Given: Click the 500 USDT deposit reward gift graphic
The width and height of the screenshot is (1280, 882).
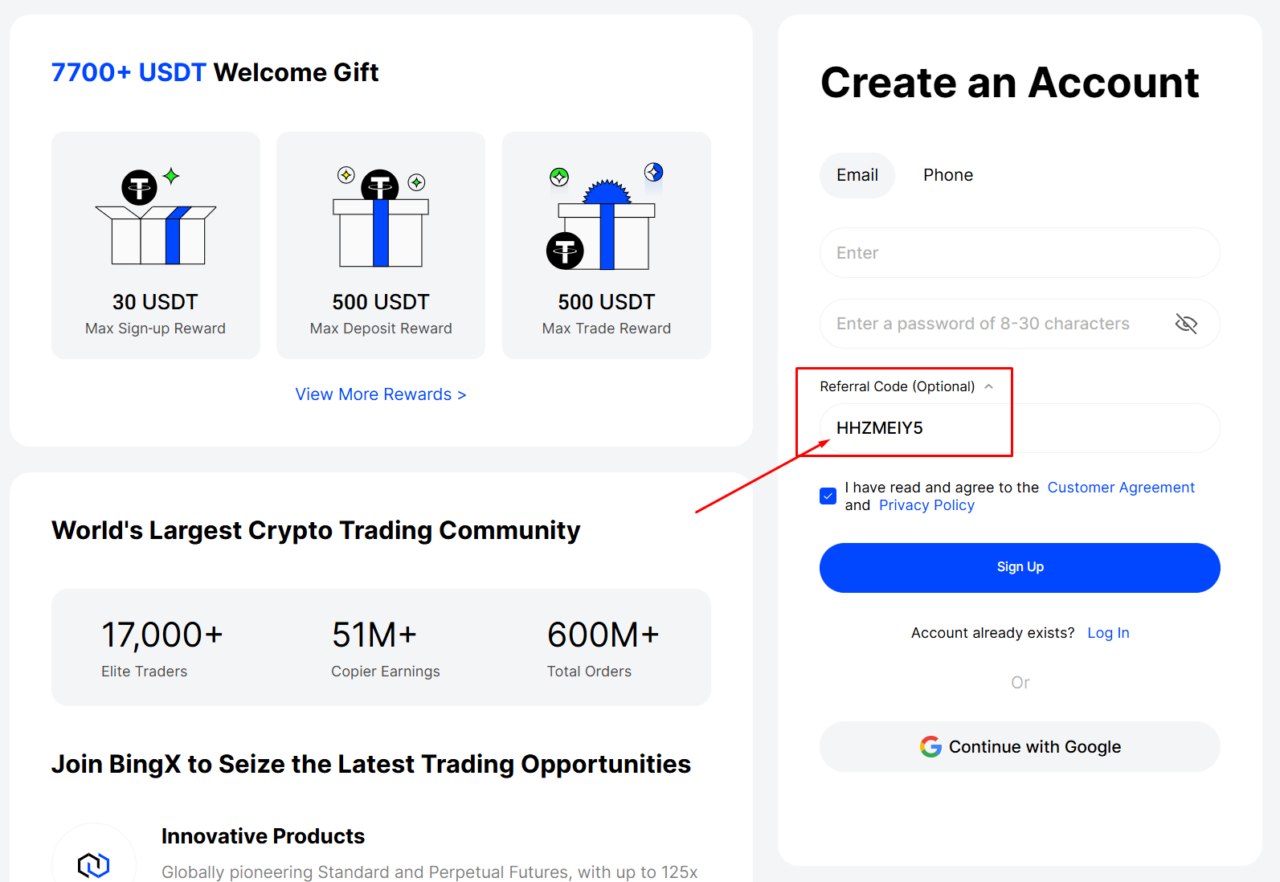Looking at the screenshot, I should (380, 215).
